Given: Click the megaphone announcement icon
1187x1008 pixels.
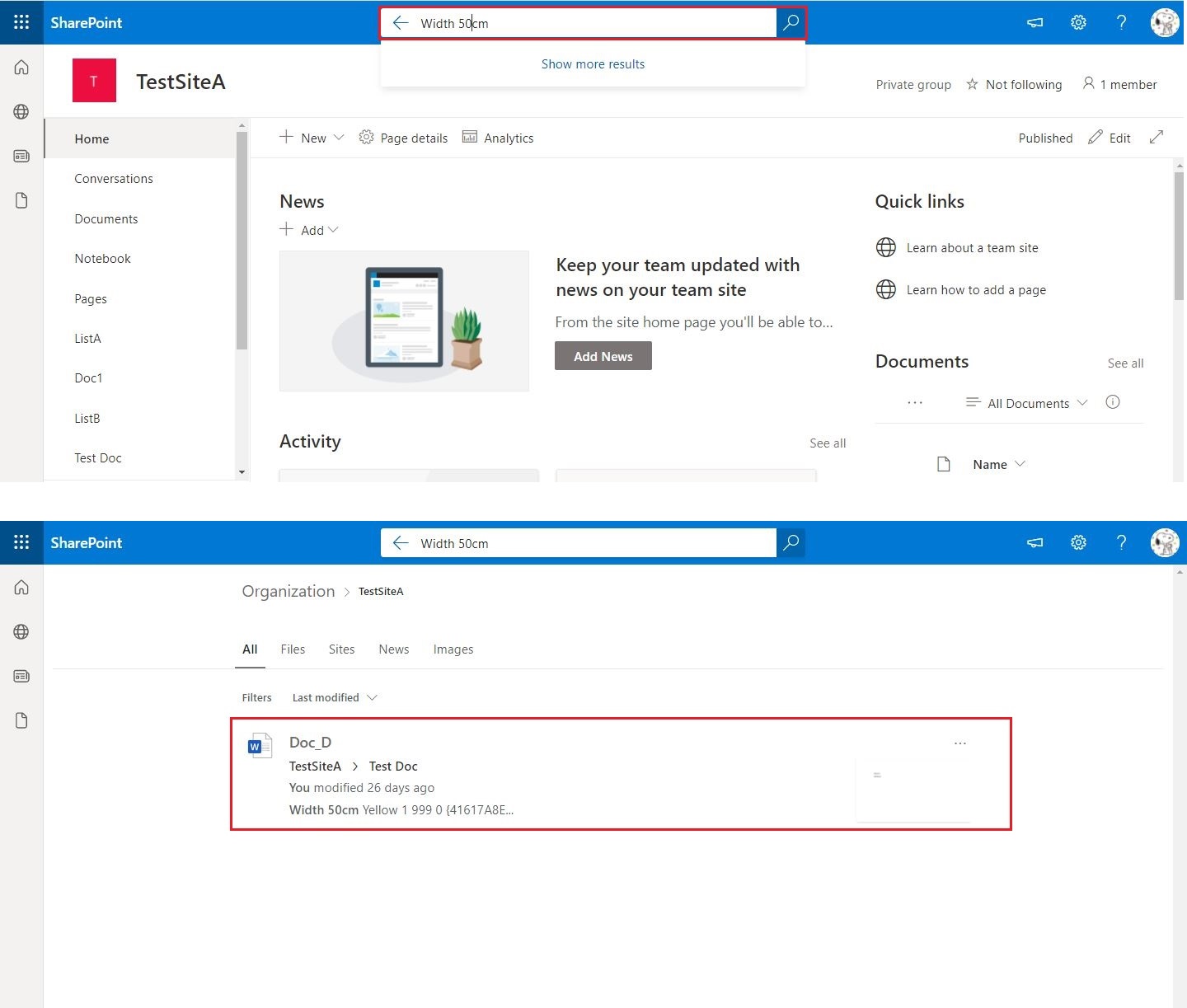Looking at the screenshot, I should point(1035,22).
